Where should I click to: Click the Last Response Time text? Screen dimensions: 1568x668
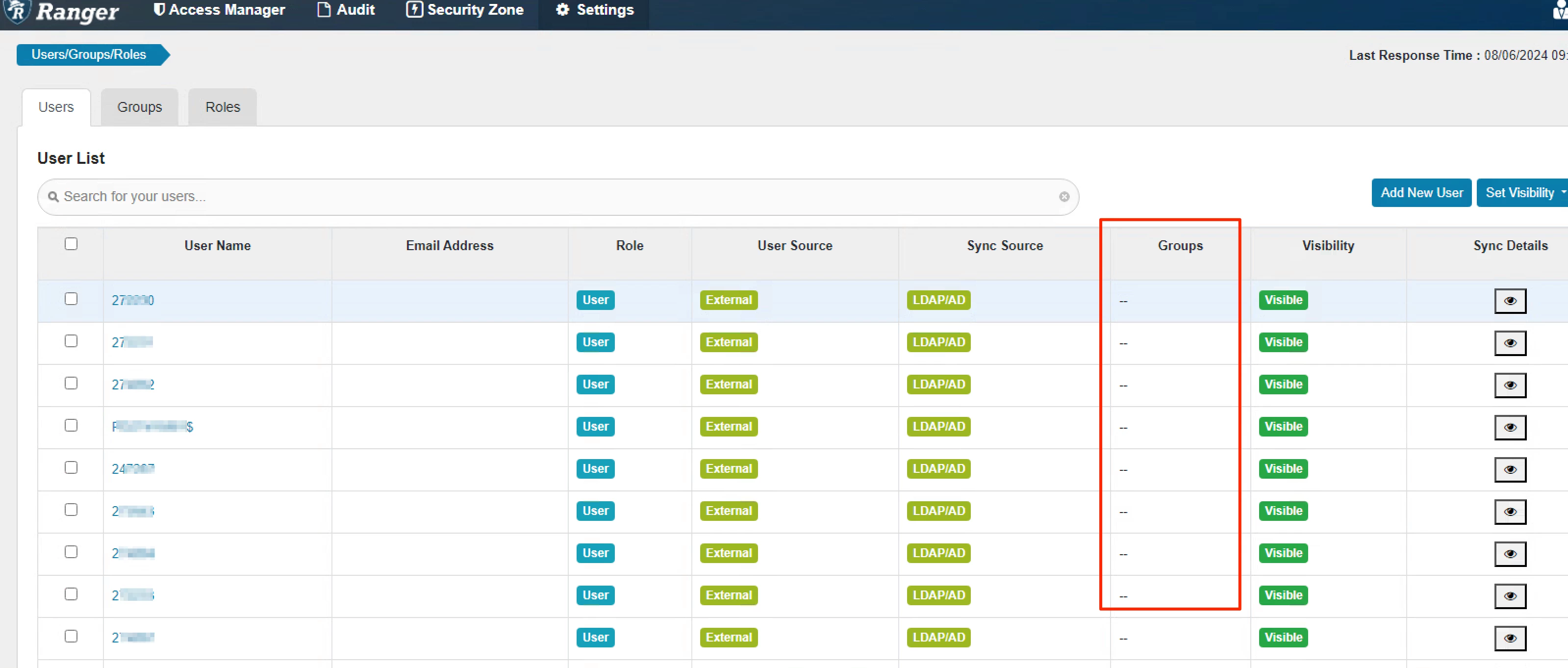point(1459,55)
